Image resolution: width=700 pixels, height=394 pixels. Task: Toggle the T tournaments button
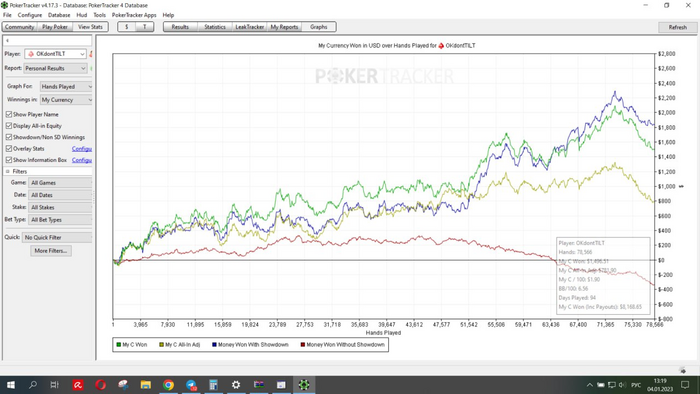pyautogui.click(x=145, y=27)
